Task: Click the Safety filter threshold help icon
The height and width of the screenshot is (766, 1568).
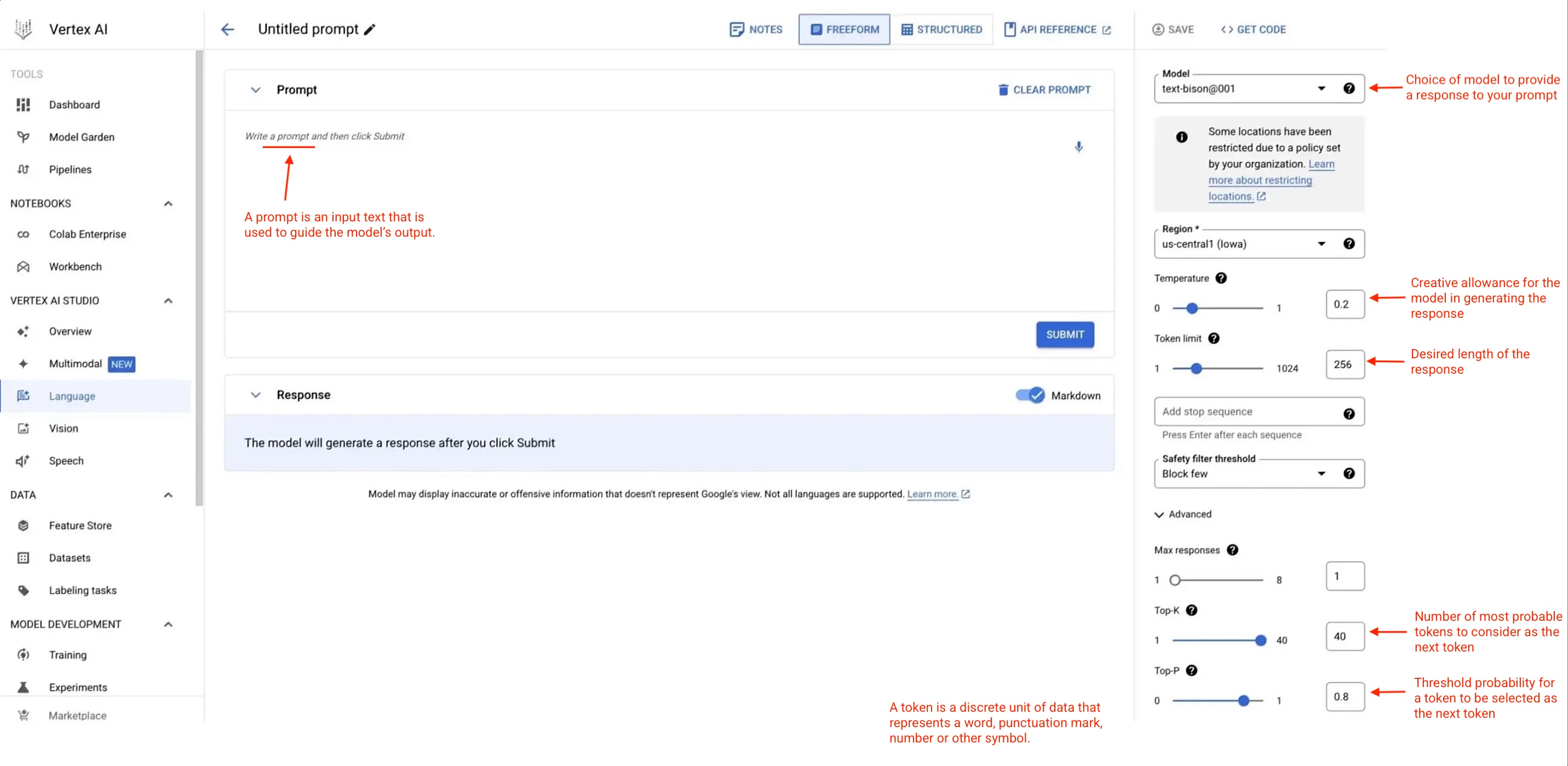Action: pos(1349,474)
